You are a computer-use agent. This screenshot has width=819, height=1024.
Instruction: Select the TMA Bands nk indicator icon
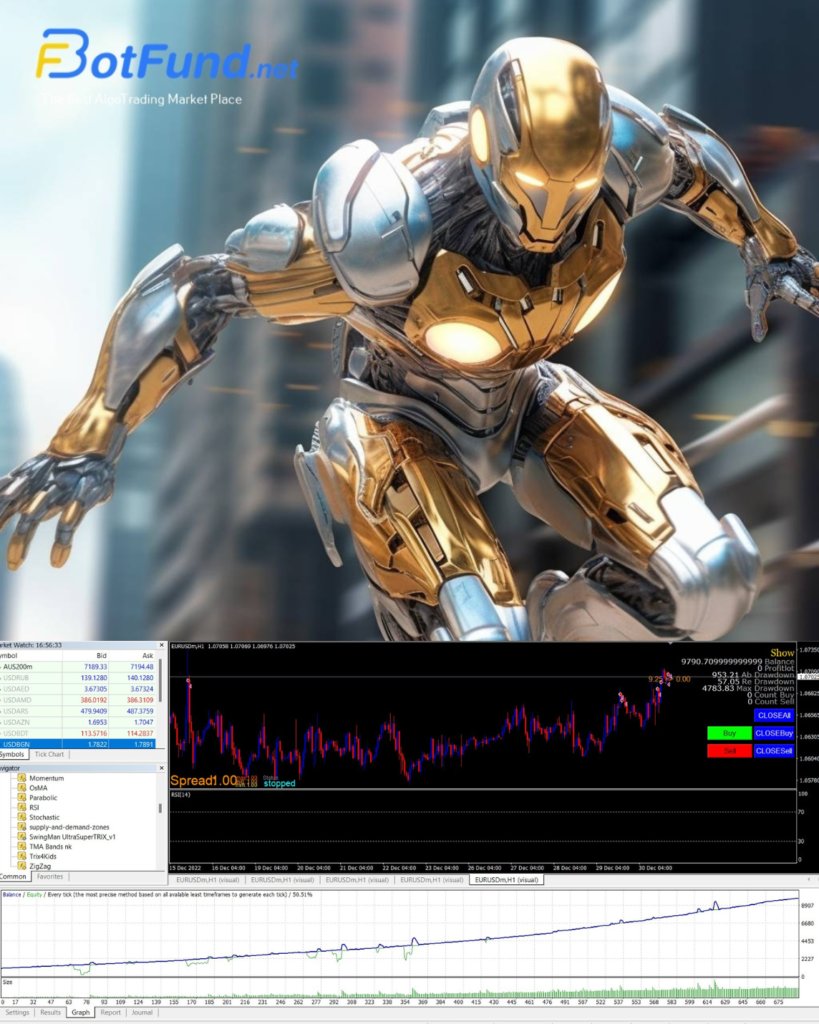[22, 847]
